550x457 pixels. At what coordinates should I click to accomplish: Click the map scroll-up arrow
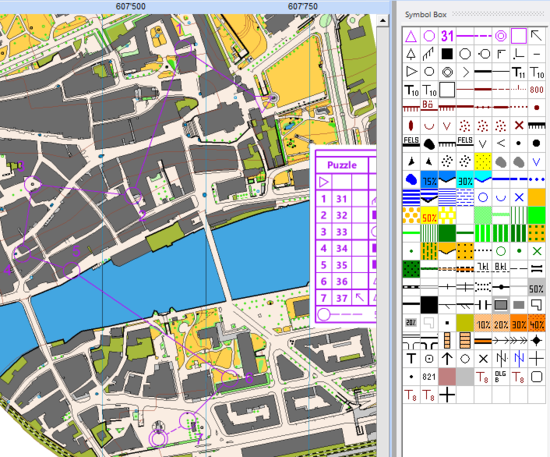point(383,21)
